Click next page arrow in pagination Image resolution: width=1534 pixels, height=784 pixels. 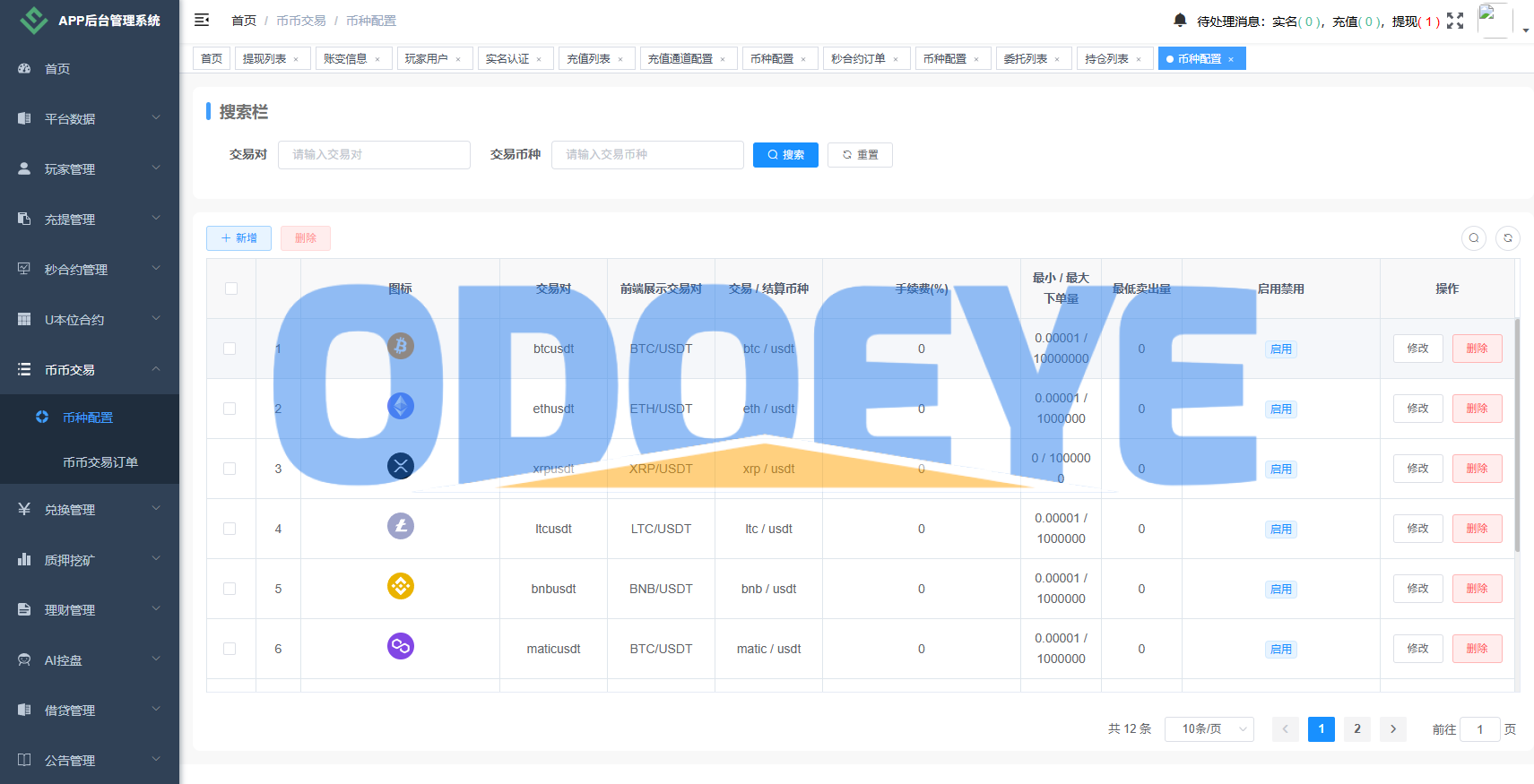[x=1393, y=729]
